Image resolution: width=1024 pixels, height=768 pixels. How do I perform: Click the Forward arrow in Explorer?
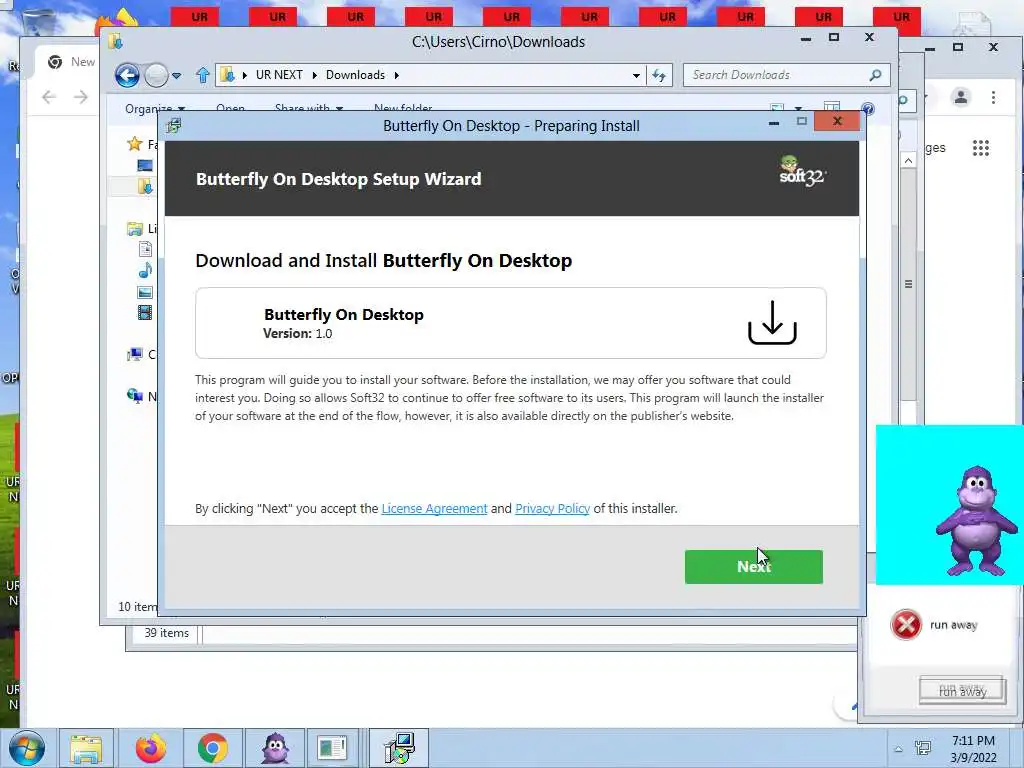click(x=156, y=76)
